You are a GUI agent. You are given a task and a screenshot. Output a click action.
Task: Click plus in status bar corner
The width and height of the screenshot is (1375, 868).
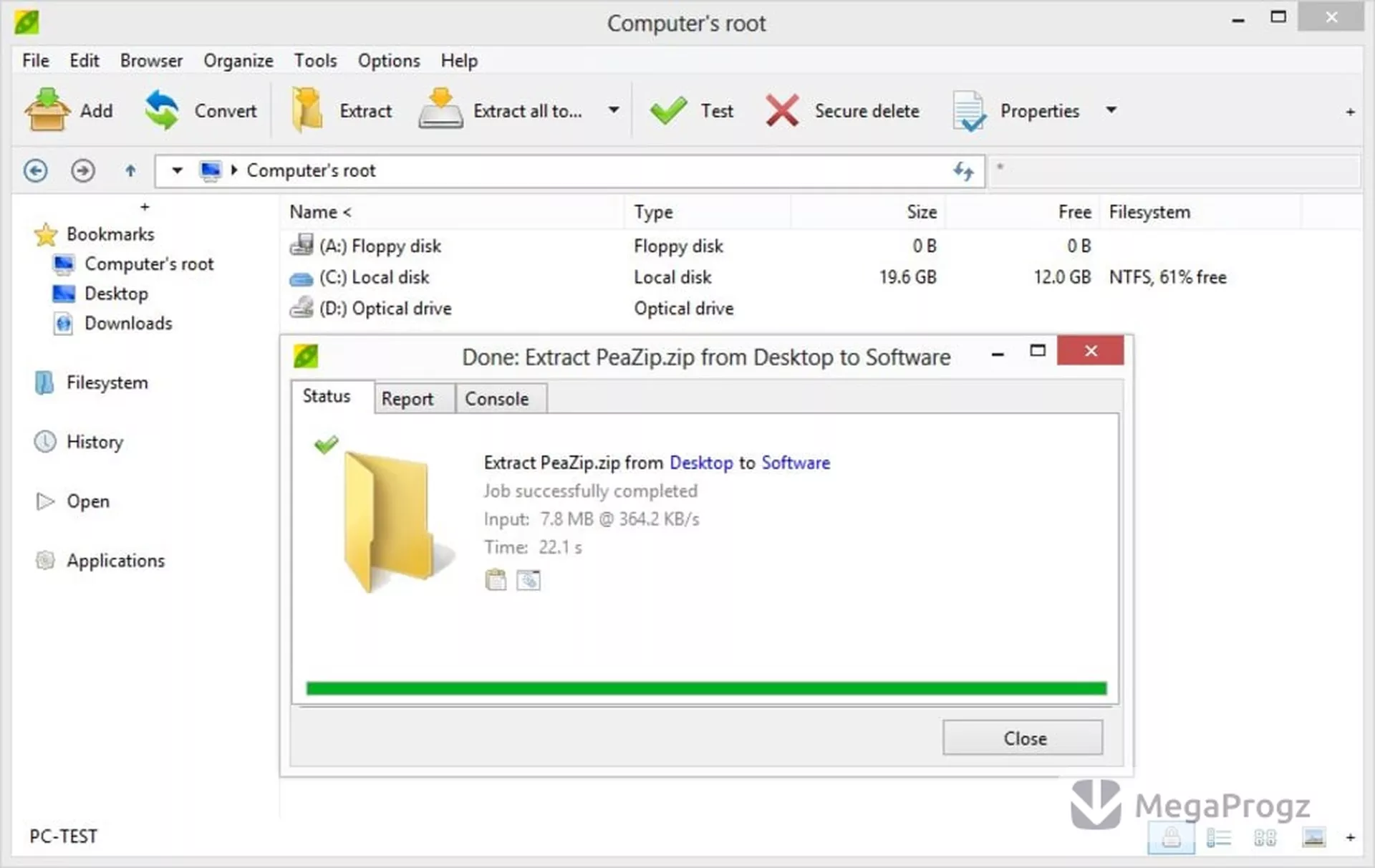[x=1350, y=837]
